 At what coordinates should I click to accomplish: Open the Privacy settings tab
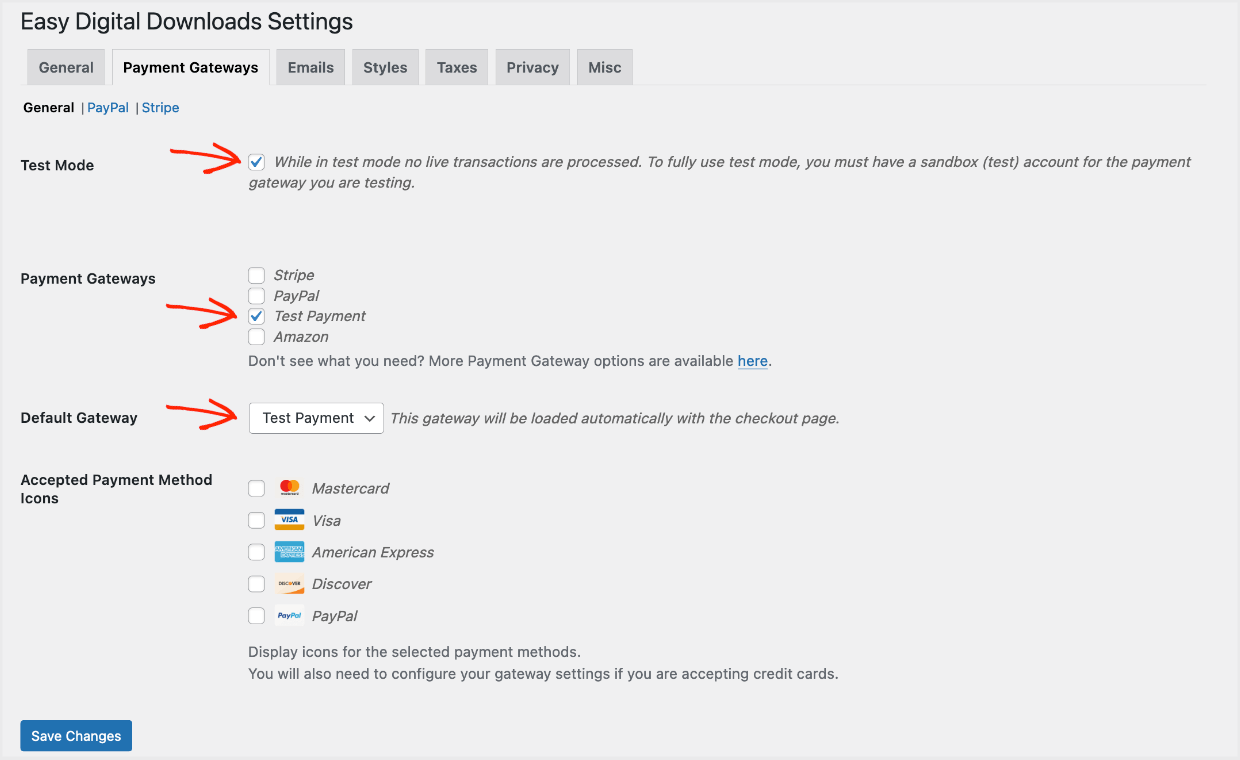tap(532, 67)
